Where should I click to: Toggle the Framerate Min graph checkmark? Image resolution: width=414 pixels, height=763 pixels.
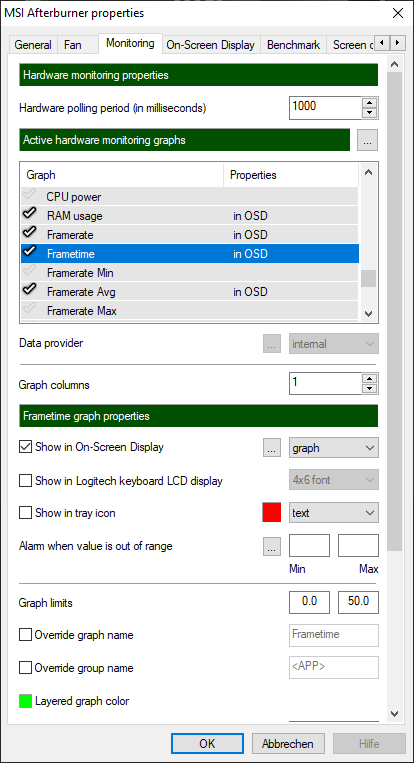click(x=30, y=271)
